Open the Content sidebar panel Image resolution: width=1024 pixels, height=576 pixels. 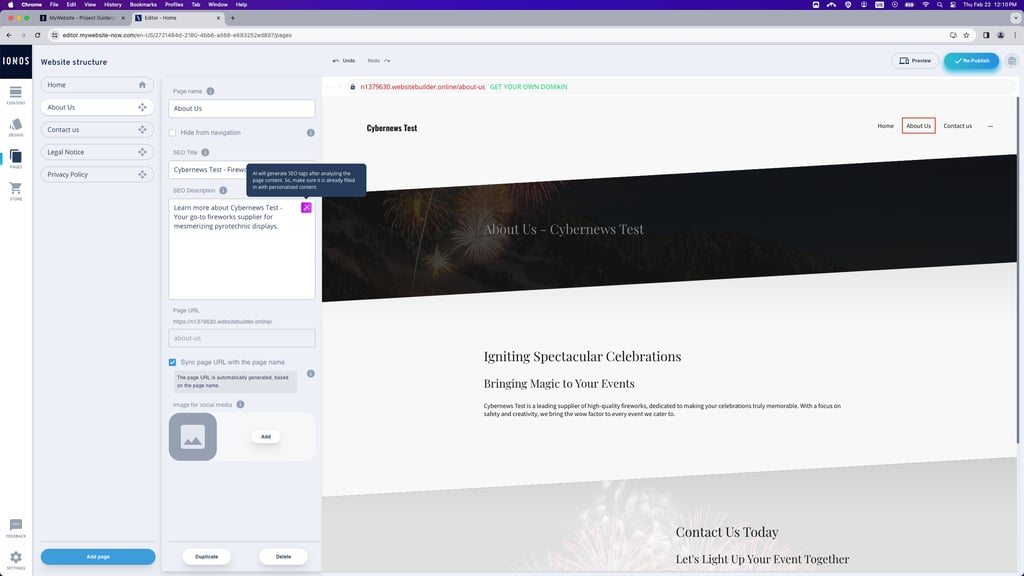coord(16,95)
